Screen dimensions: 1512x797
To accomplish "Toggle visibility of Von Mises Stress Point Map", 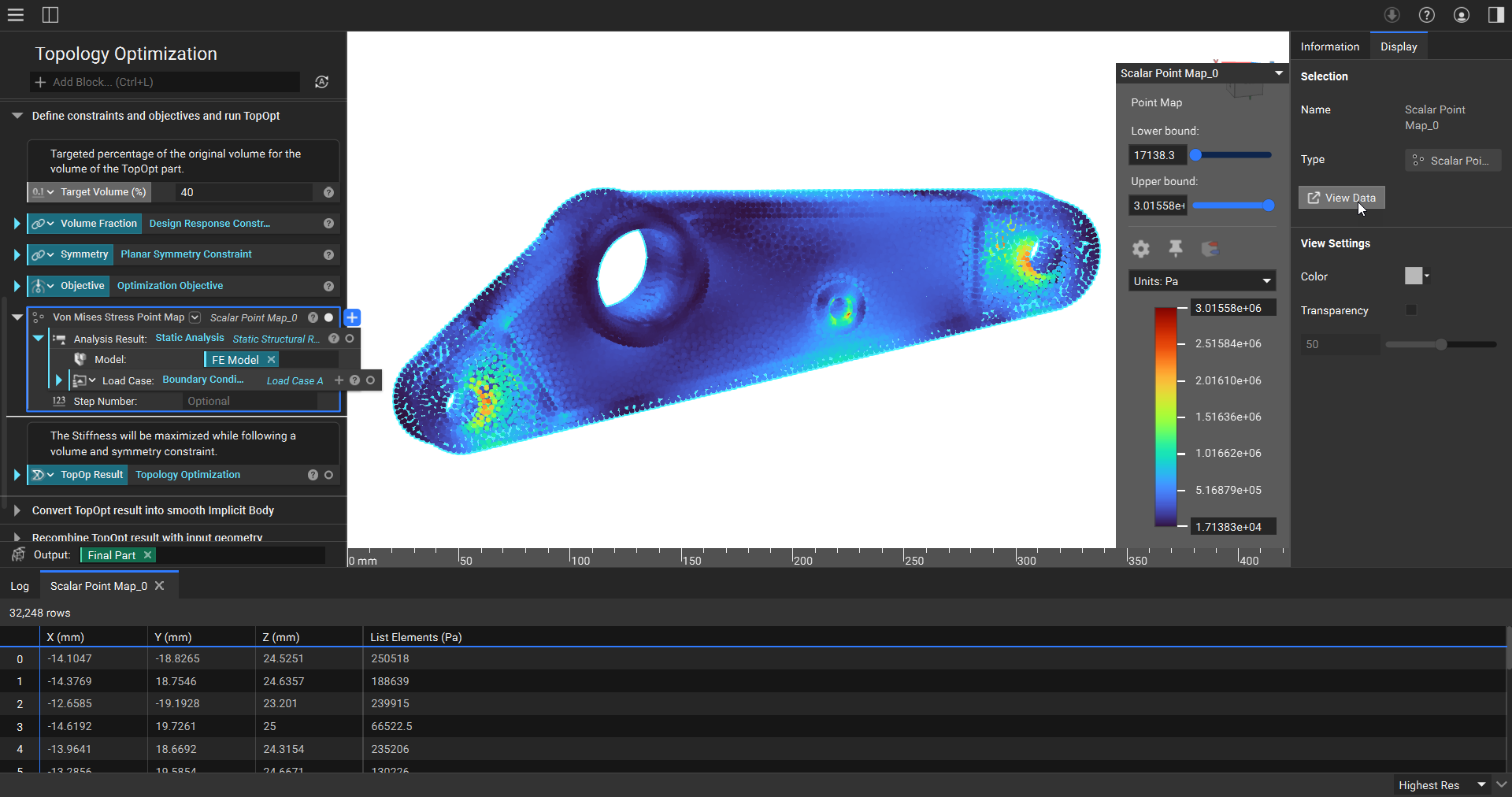I will [328, 317].
